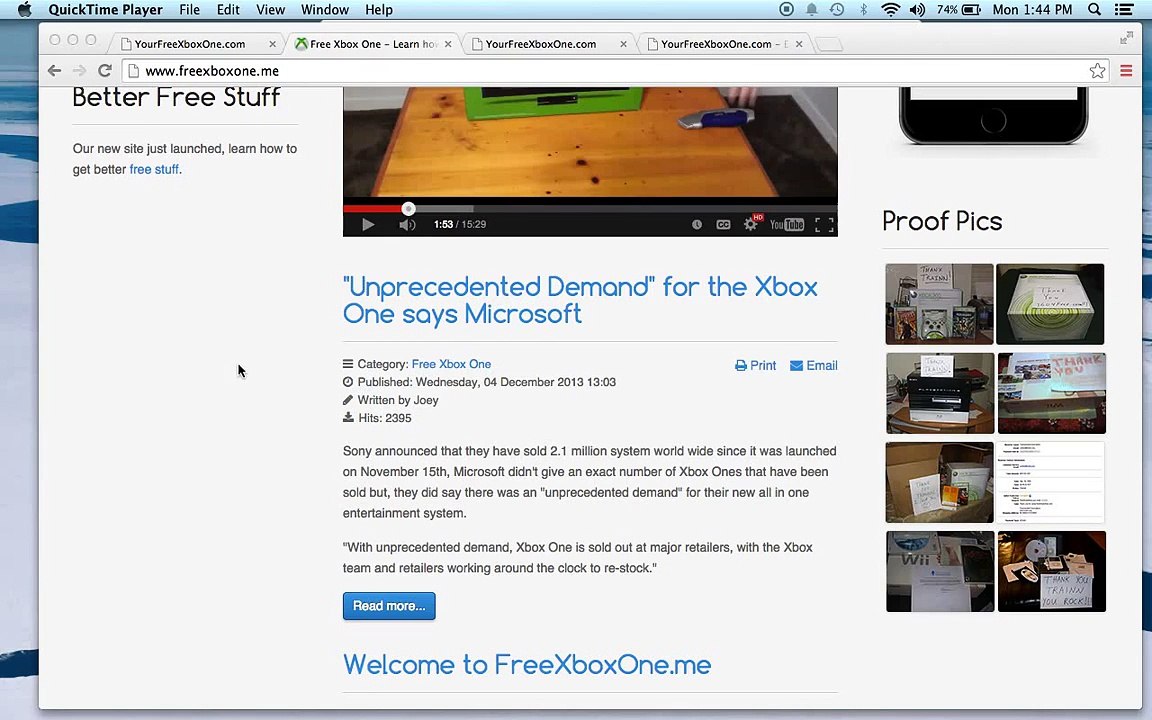This screenshot has height=720, width=1152.
Task: Click the video progress bar scrubber
Action: coord(408,209)
